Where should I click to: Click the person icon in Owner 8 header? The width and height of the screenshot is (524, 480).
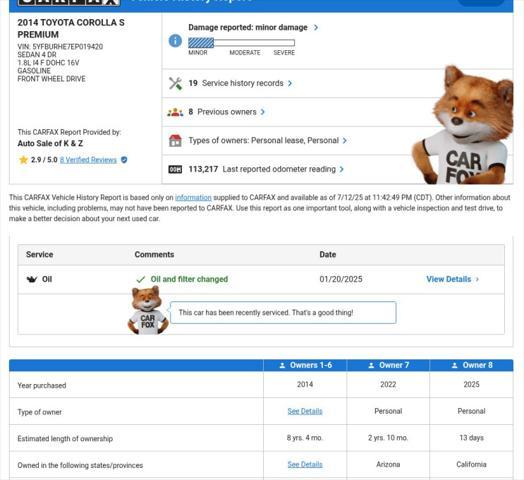454,365
